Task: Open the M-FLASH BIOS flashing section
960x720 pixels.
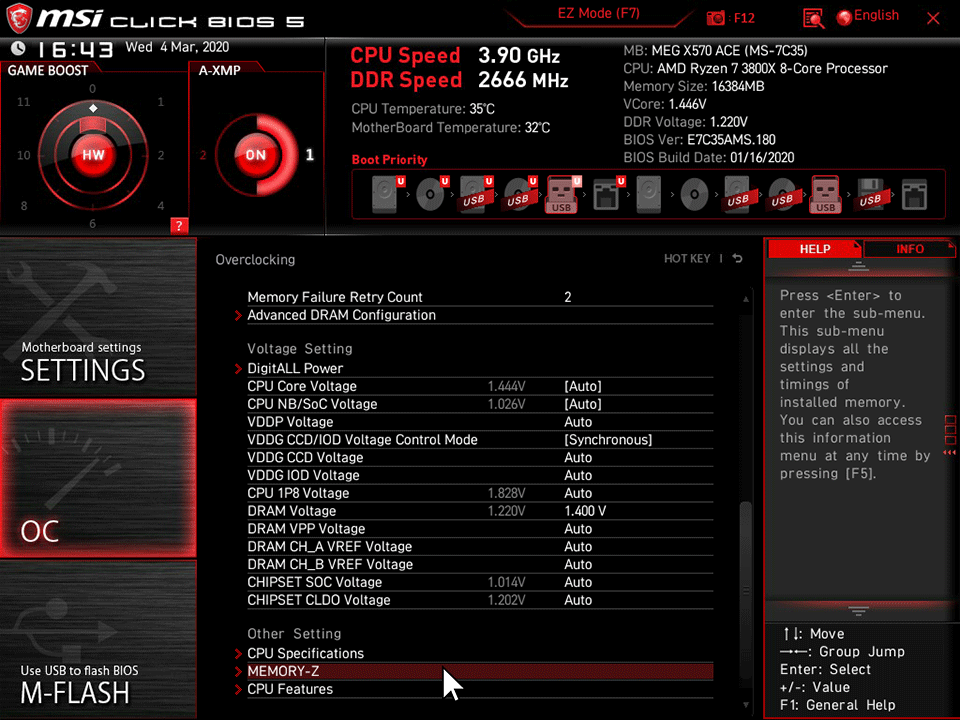Action: 98,639
